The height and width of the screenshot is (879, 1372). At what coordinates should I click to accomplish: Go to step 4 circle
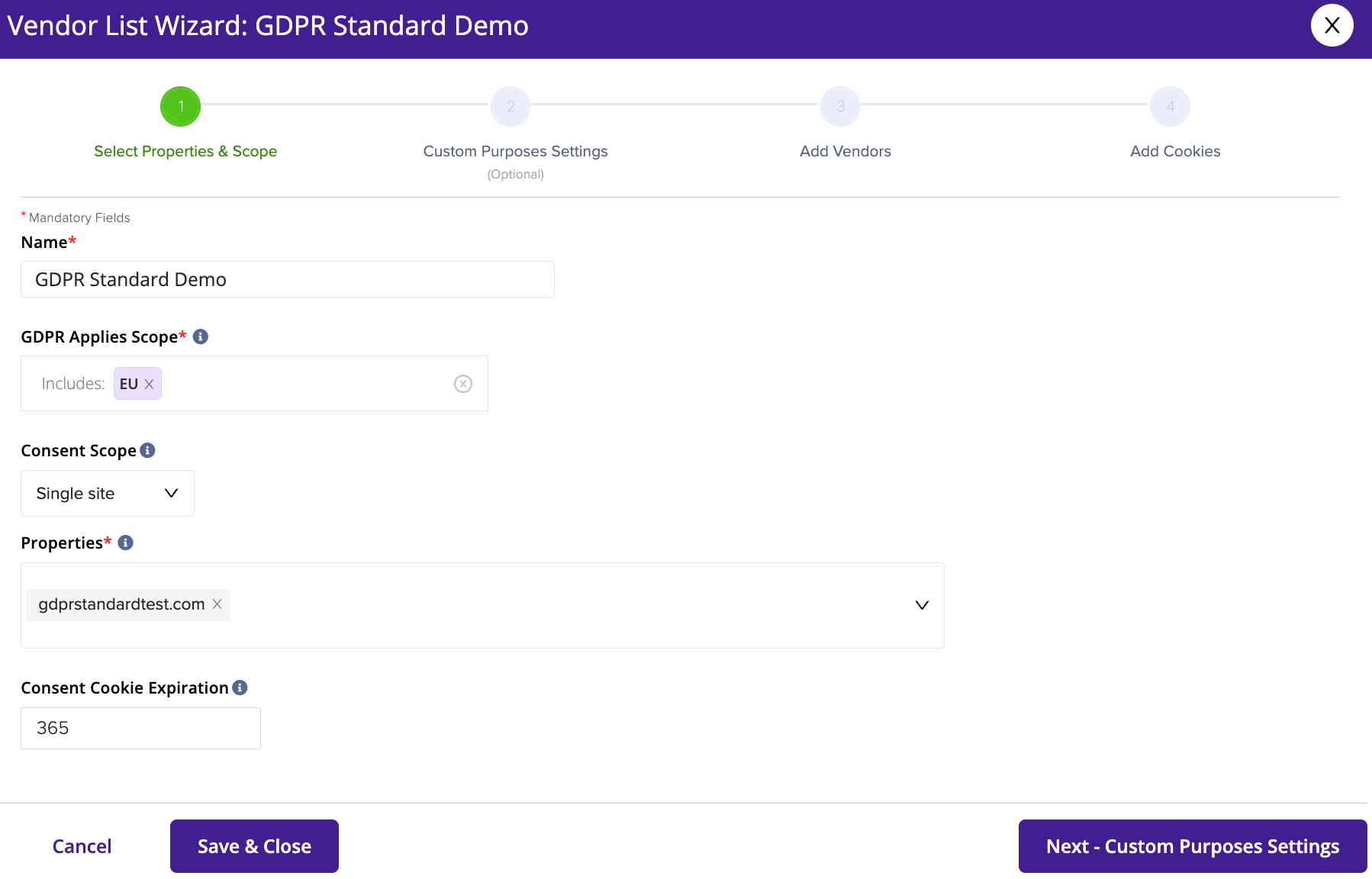tap(1170, 106)
